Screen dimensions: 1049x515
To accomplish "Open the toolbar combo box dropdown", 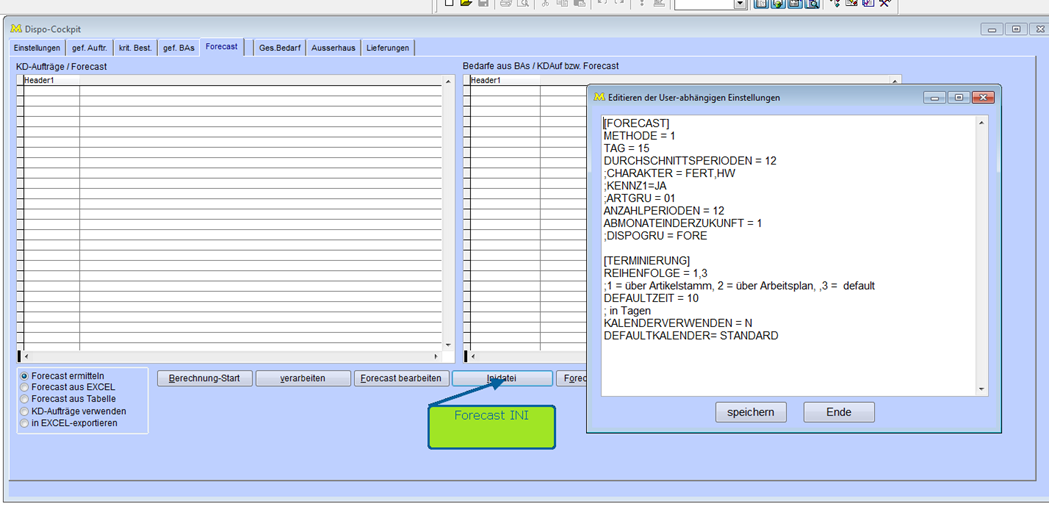I will click(x=740, y=4).
